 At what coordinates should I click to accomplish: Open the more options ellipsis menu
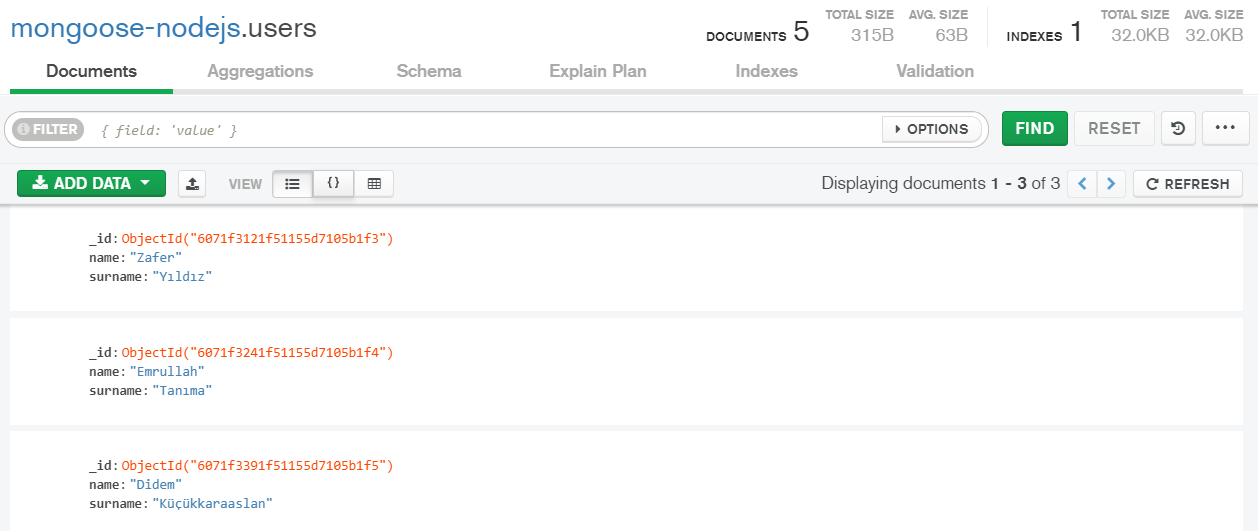1225,129
